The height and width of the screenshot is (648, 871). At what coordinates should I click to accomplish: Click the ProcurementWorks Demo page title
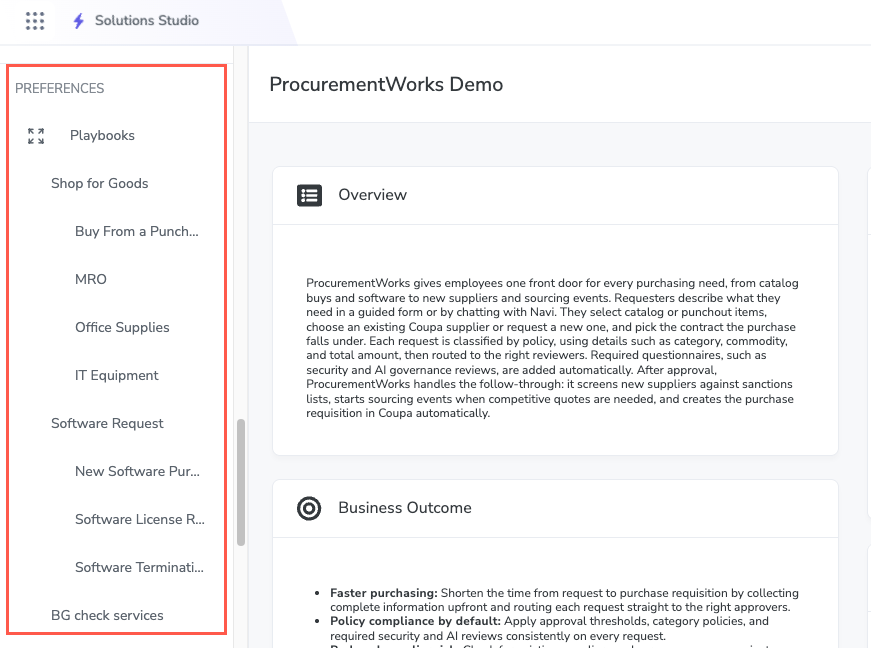386,84
